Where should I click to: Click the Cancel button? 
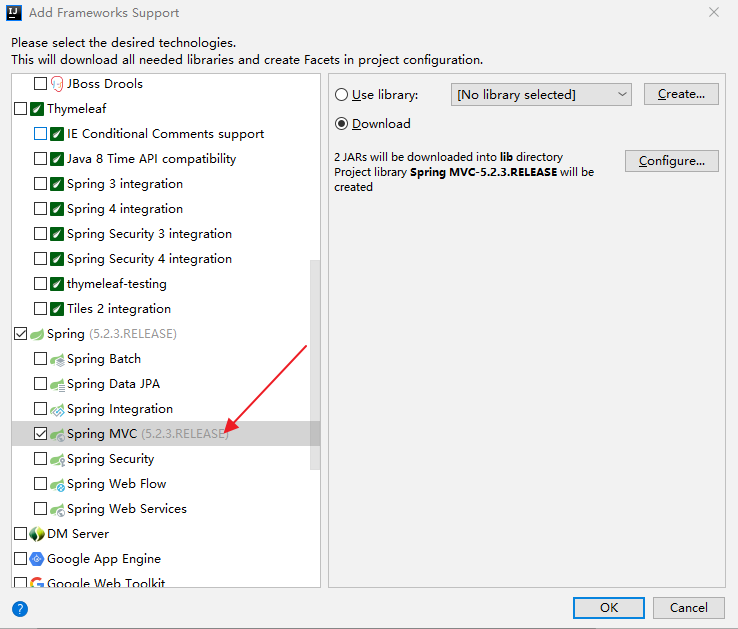click(689, 608)
